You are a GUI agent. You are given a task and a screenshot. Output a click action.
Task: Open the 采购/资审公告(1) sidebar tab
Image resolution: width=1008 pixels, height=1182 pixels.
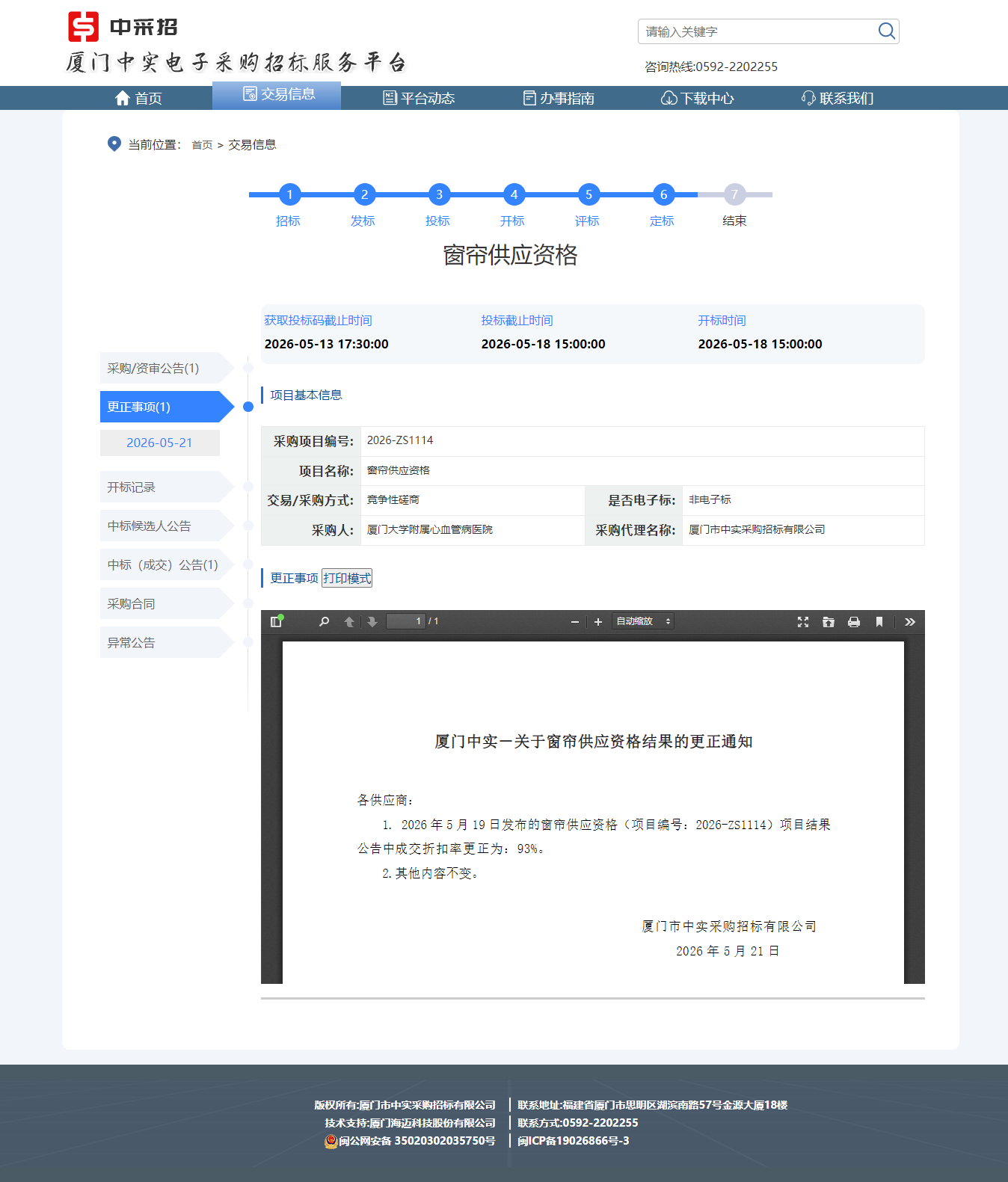pos(167,368)
